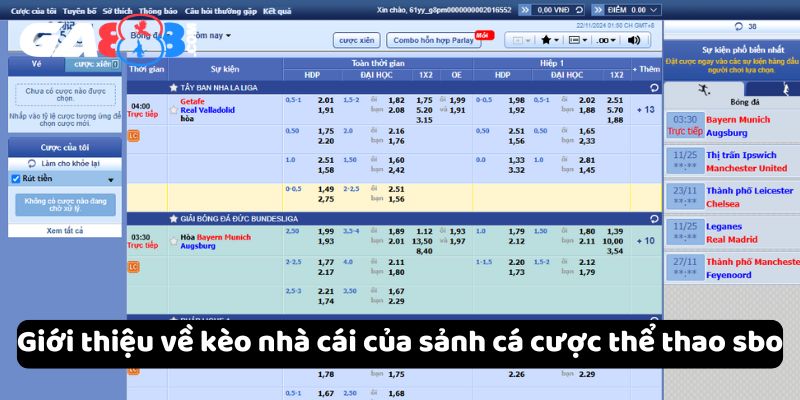Viewport: 800px width, 400px height.
Task: Open the greyed-out first toolbar dropdown
Action: click(x=521, y=40)
